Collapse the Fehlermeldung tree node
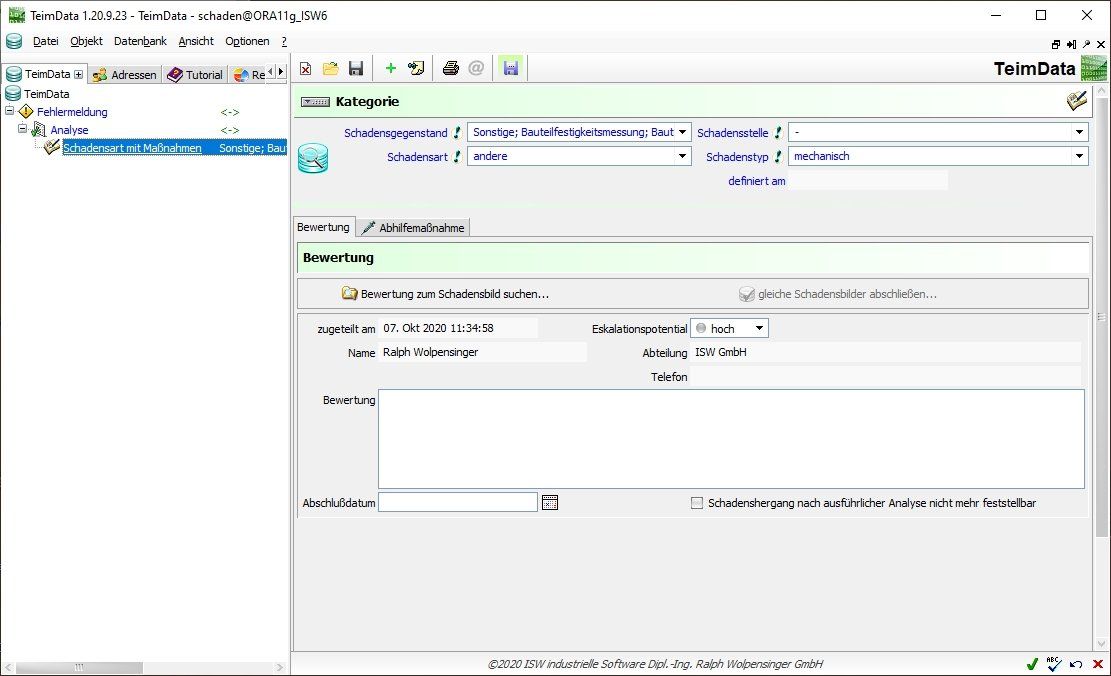 (x=8, y=111)
